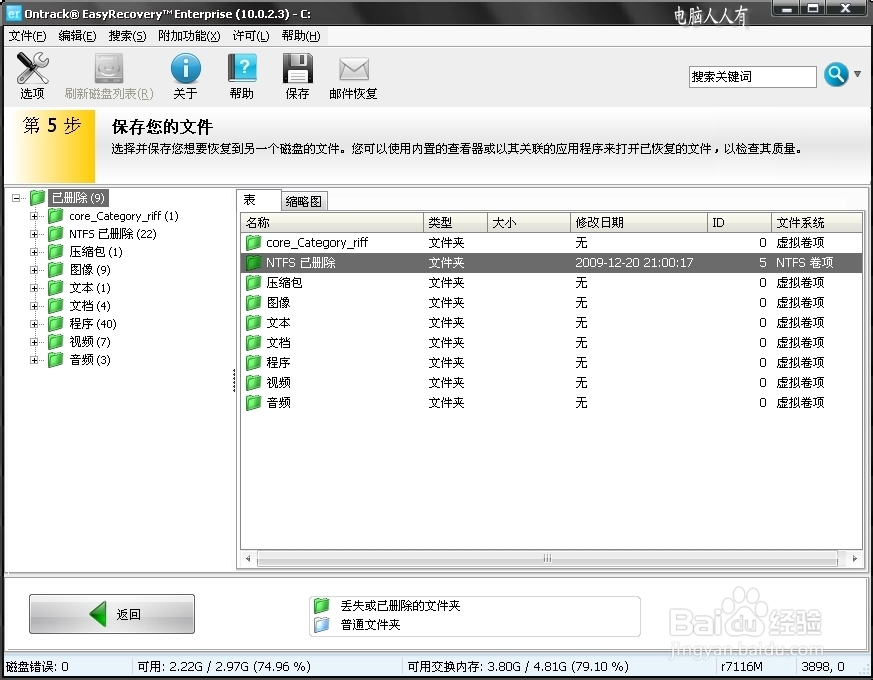The image size is (873, 680).
Task: Click the scrollbar left arrow
Action: [x=248, y=558]
